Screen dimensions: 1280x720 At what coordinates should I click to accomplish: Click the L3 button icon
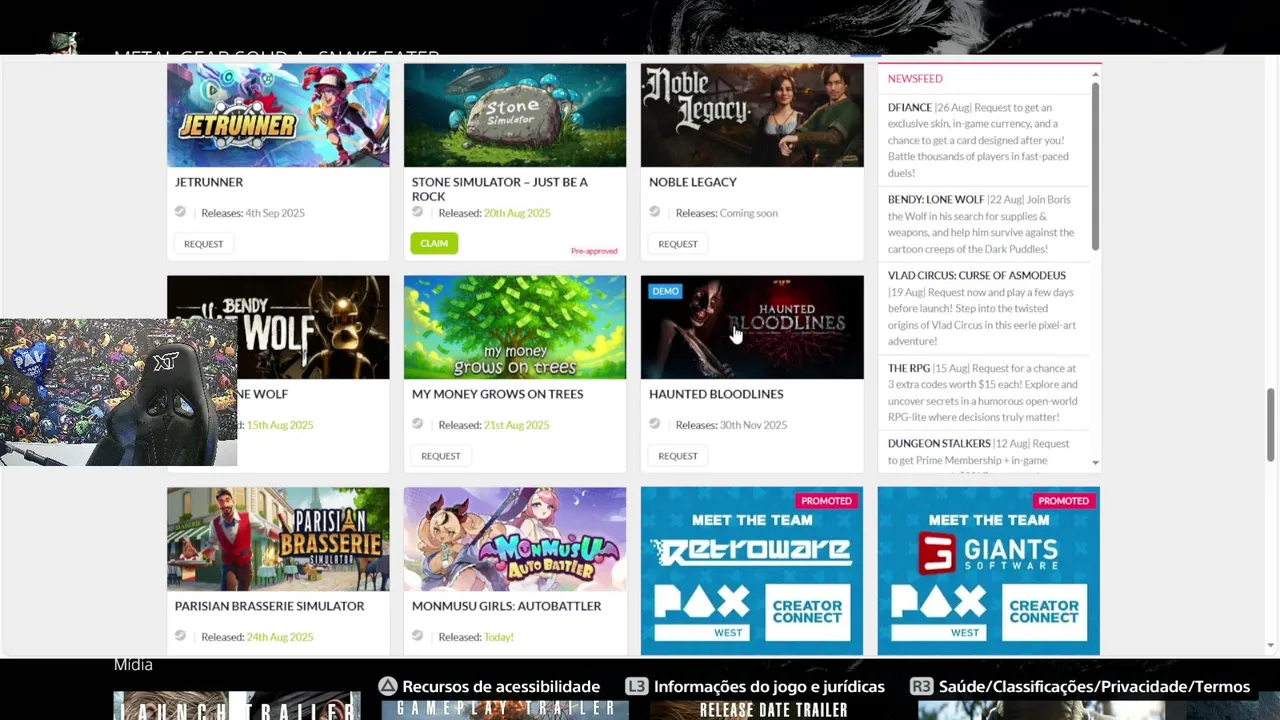(x=636, y=687)
